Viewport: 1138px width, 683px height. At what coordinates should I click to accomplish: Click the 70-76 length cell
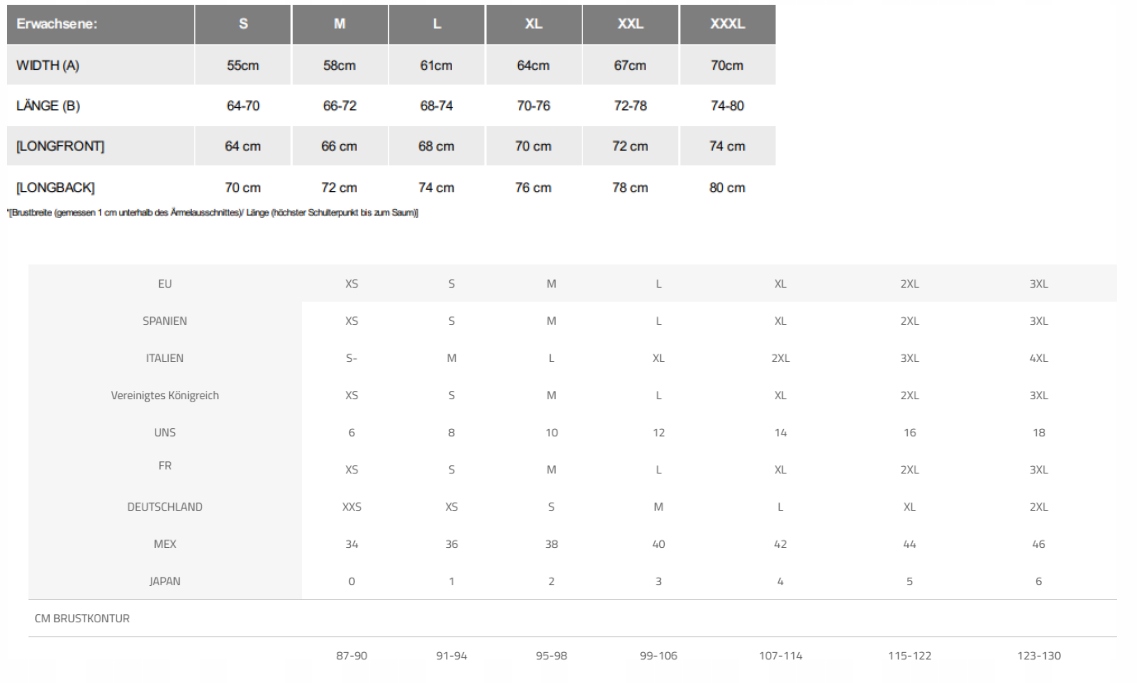pos(533,106)
